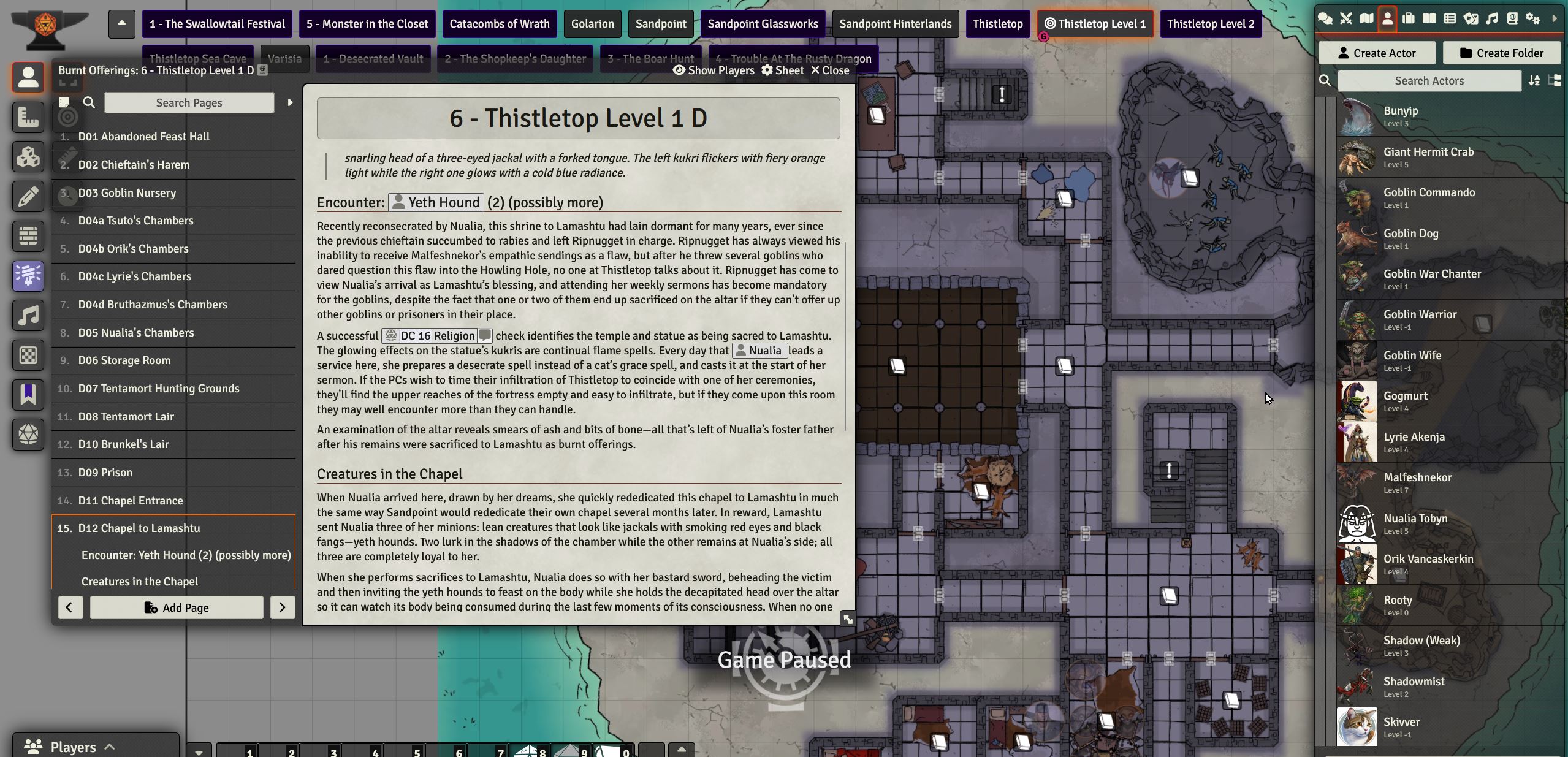Toggle Show Players button
The height and width of the screenshot is (757, 1568).
[x=713, y=70]
